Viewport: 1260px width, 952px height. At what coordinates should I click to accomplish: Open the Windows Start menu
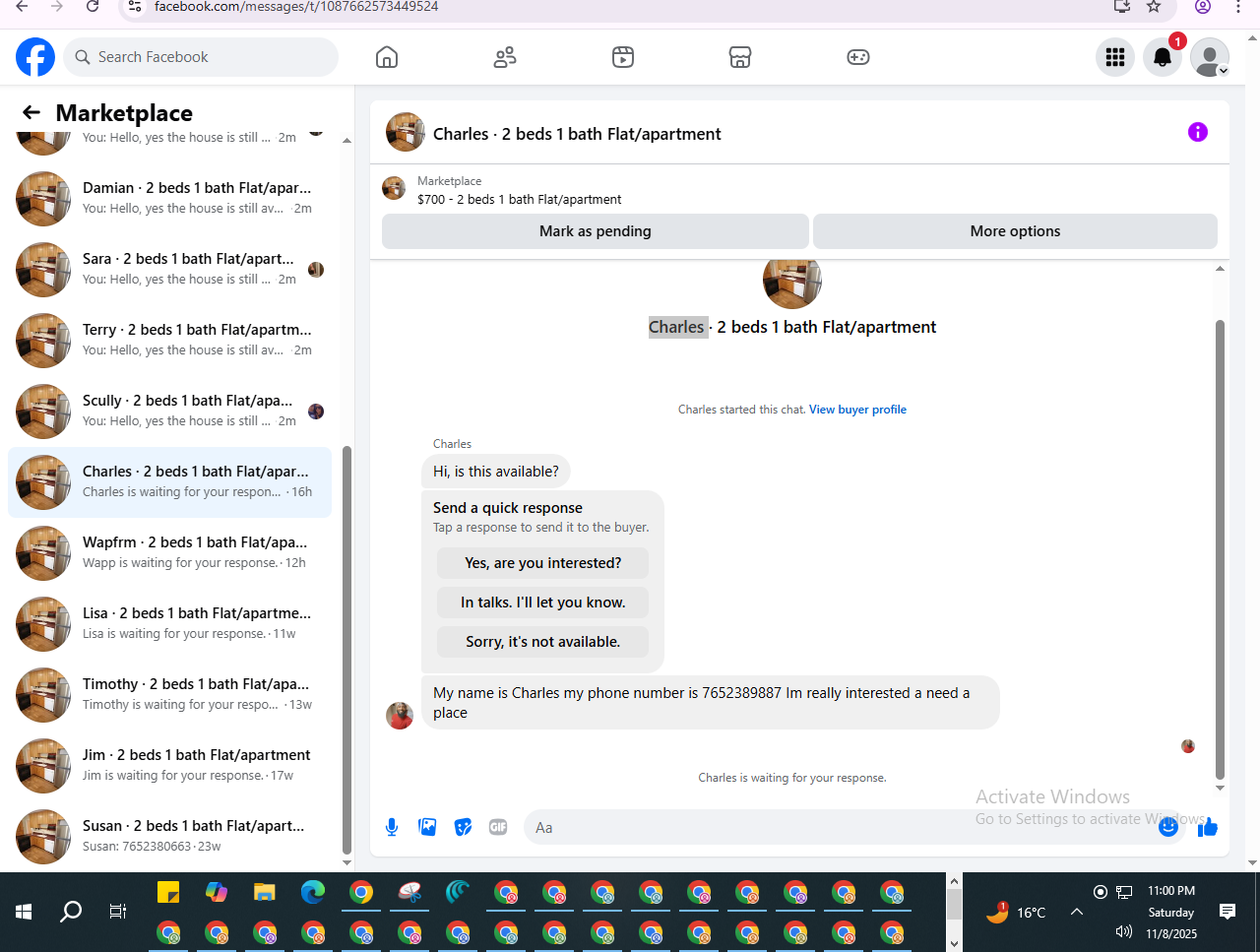pyautogui.click(x=24, y=912)
